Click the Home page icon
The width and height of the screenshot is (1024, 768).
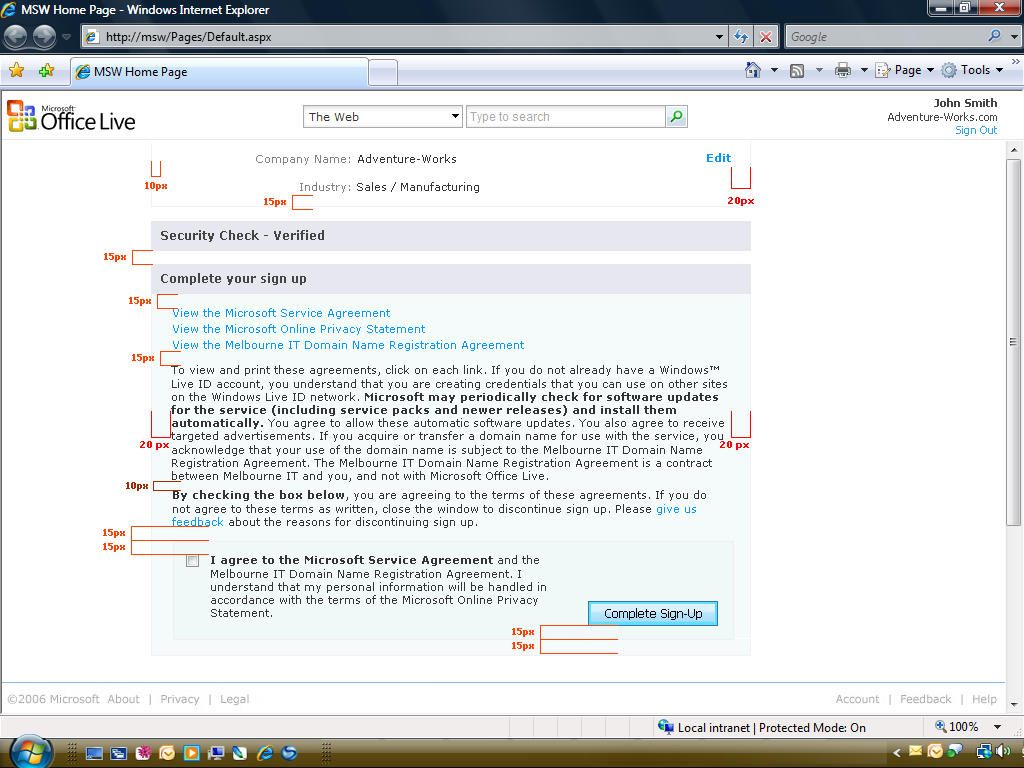752,70
